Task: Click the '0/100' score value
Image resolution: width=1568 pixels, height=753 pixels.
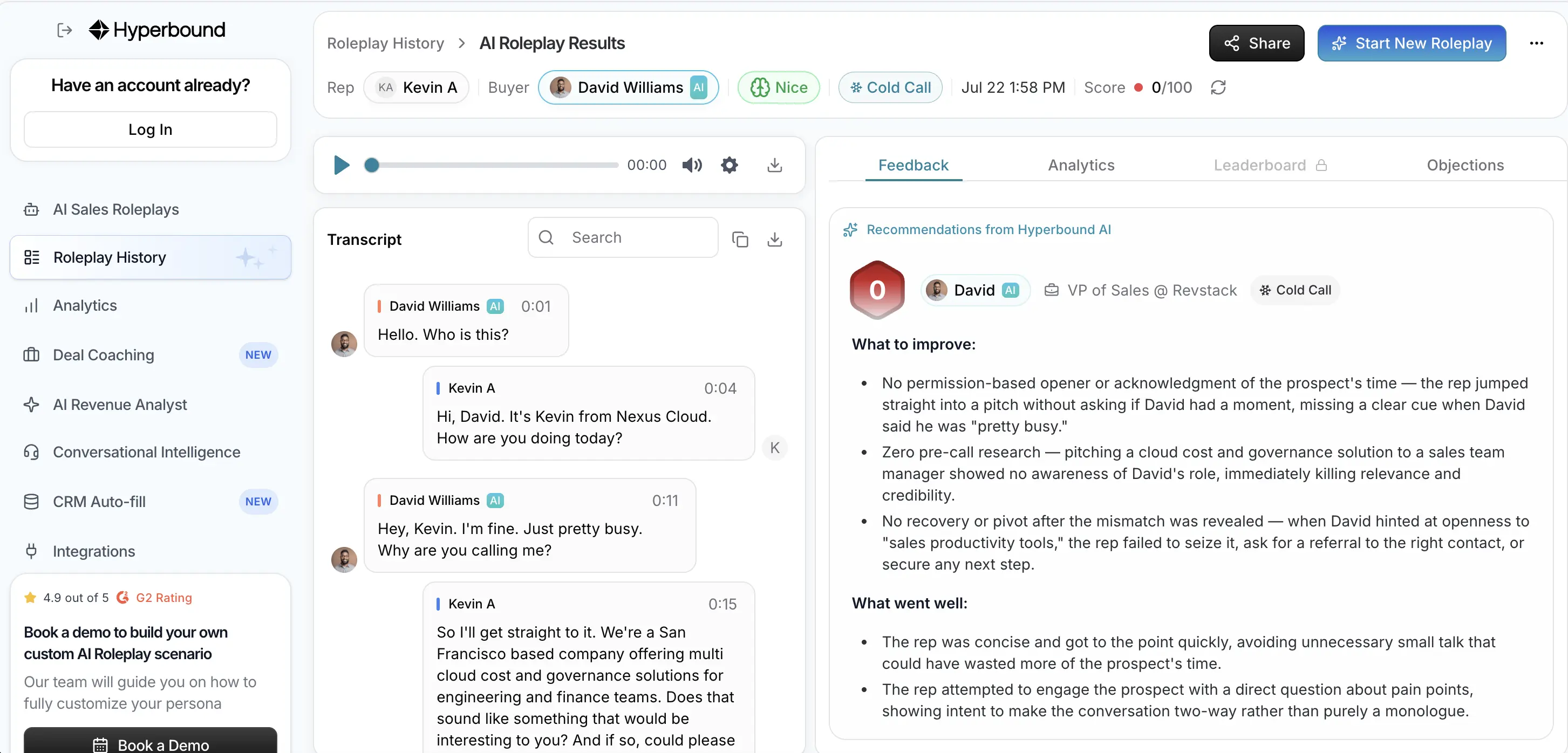Action: tap(1172, 88)
